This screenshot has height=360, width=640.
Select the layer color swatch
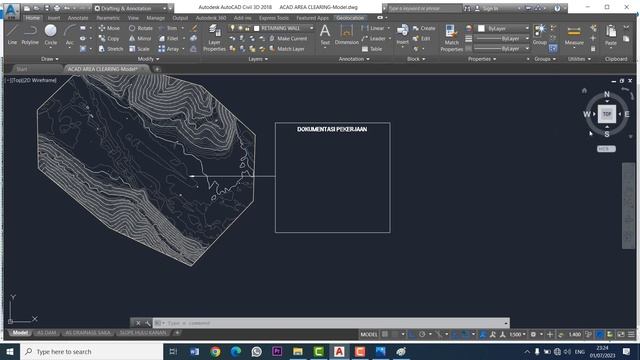coord(257,28)
